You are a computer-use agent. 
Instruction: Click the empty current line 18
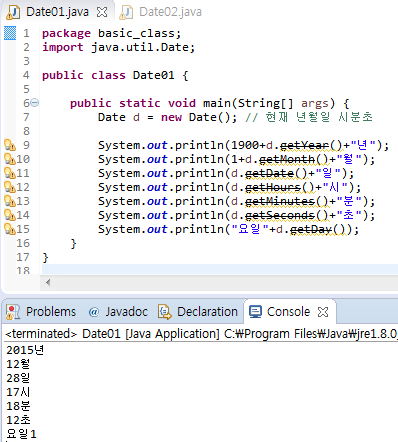pyautogui.click(x=219, y=269)
